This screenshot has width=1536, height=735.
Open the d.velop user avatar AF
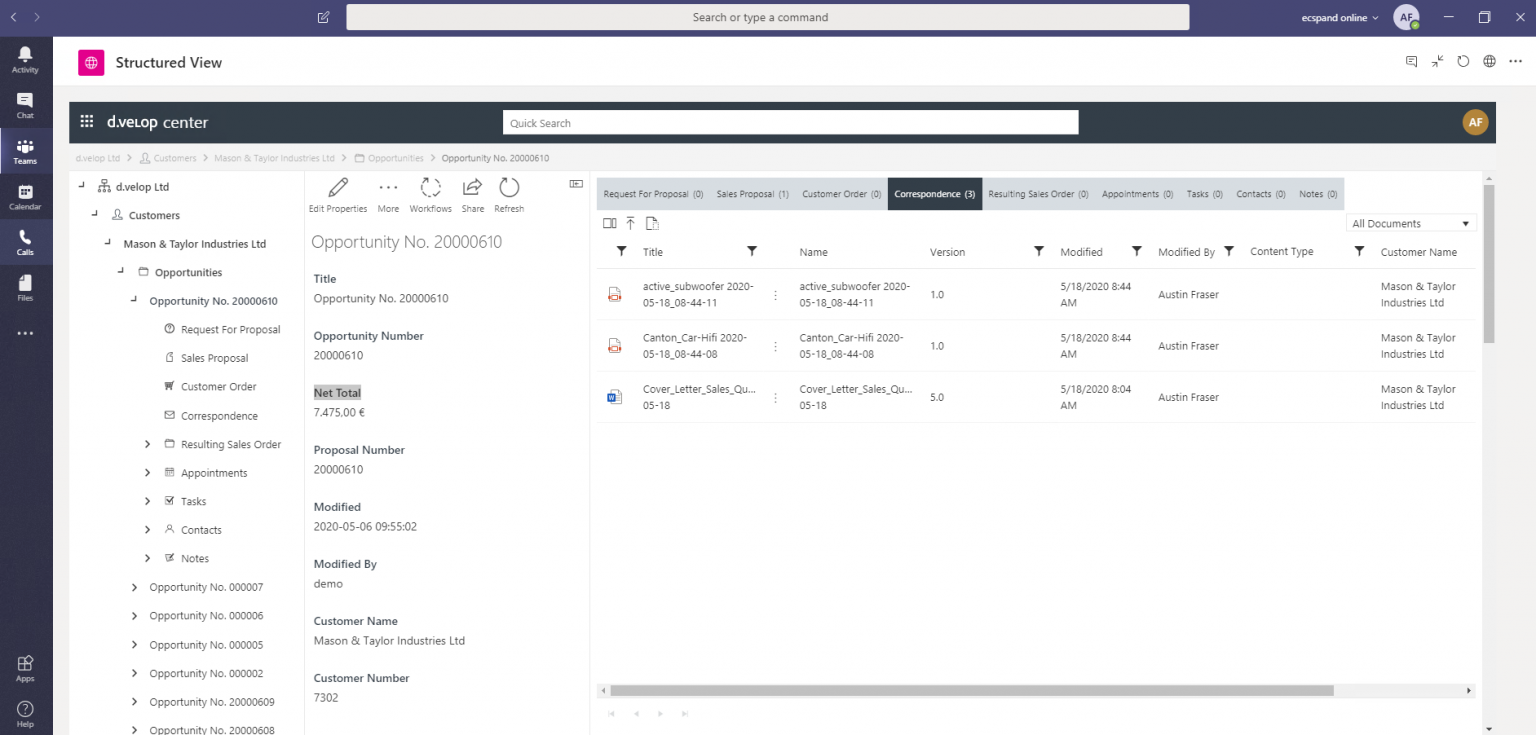click(1475, 122)
